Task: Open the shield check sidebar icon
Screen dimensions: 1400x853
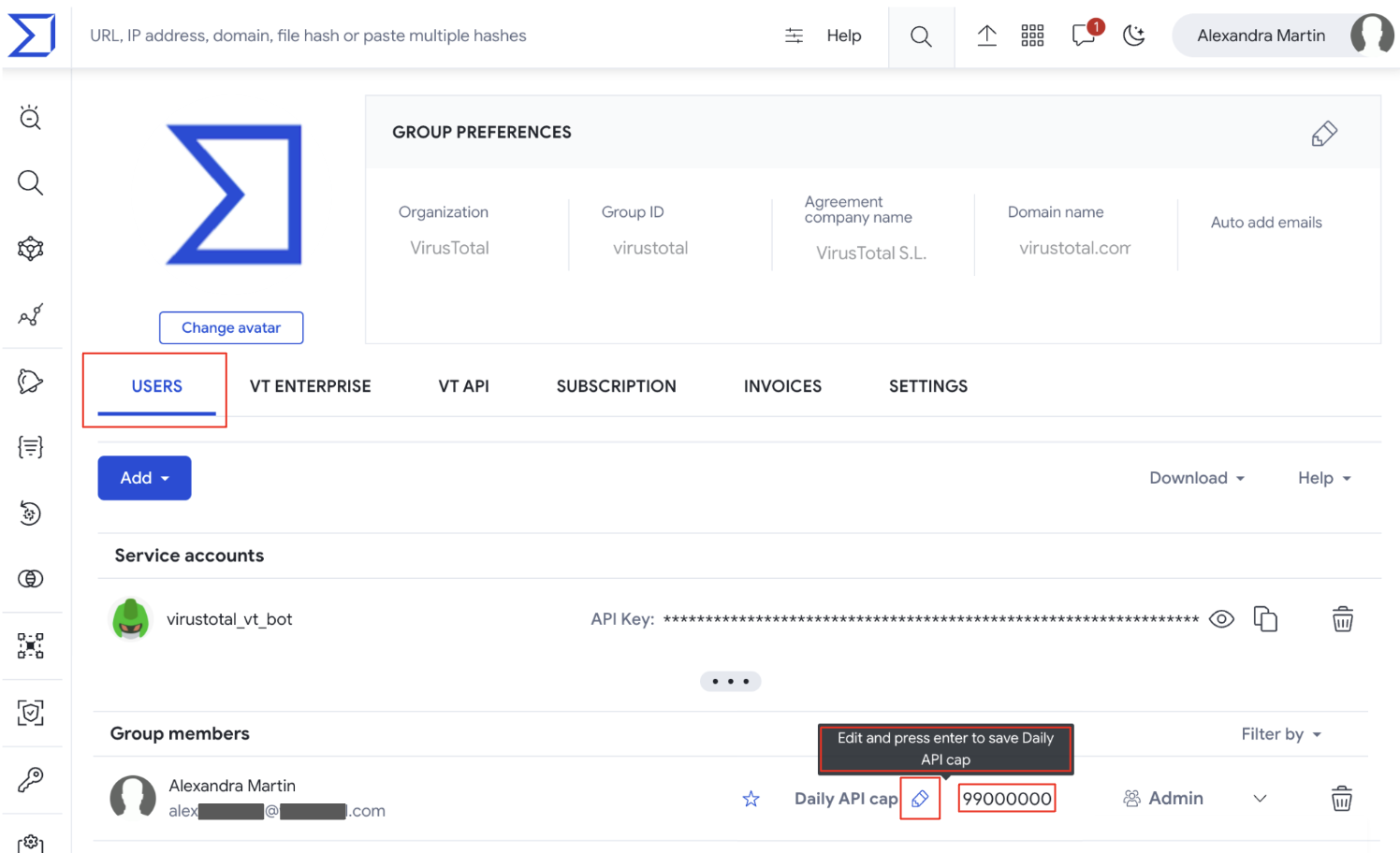Action: [x=31, y=712]
